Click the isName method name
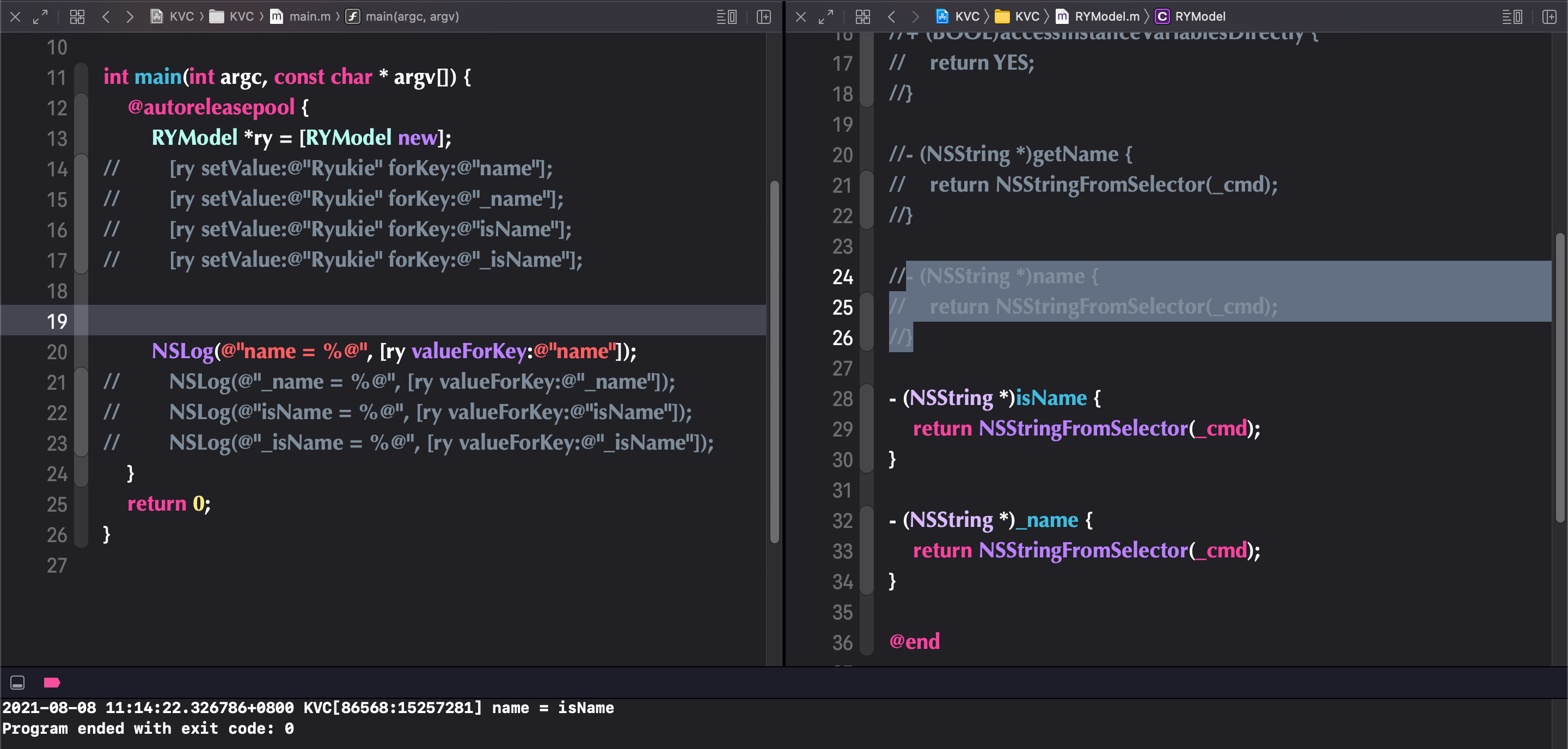Screen dimensions: 1568x749 pos(1051,398)
